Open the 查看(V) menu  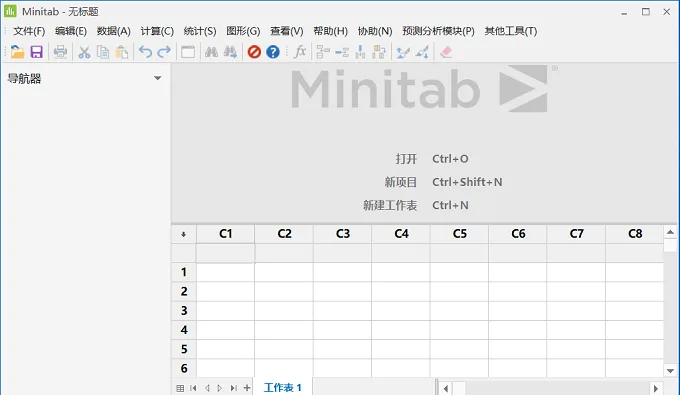pyautogui.click(x=287, y=31)
